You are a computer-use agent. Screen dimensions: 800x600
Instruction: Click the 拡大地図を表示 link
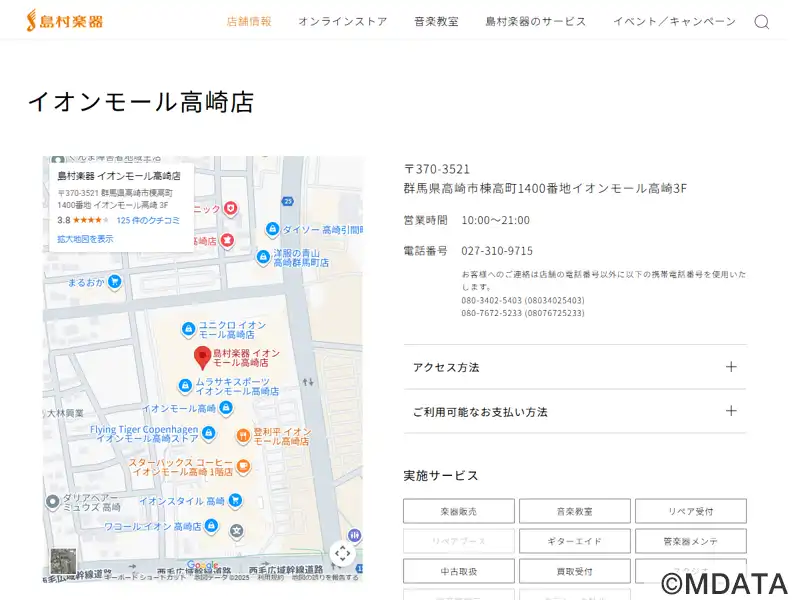click(x=85, y=239)
